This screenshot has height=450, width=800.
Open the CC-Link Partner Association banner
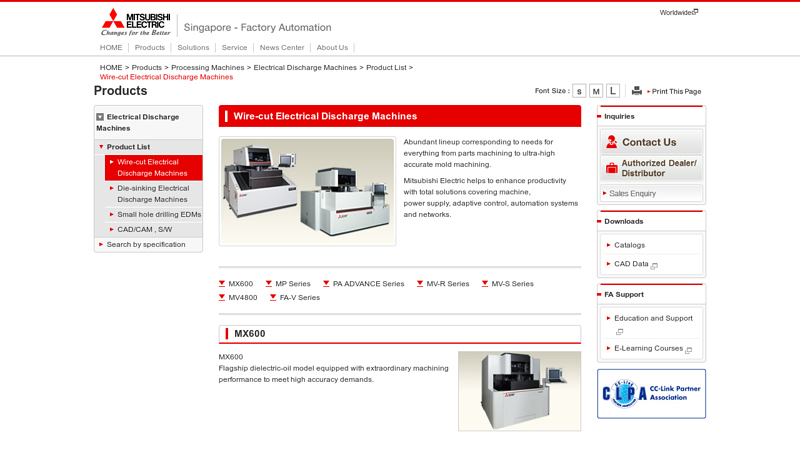click(651, 393)
